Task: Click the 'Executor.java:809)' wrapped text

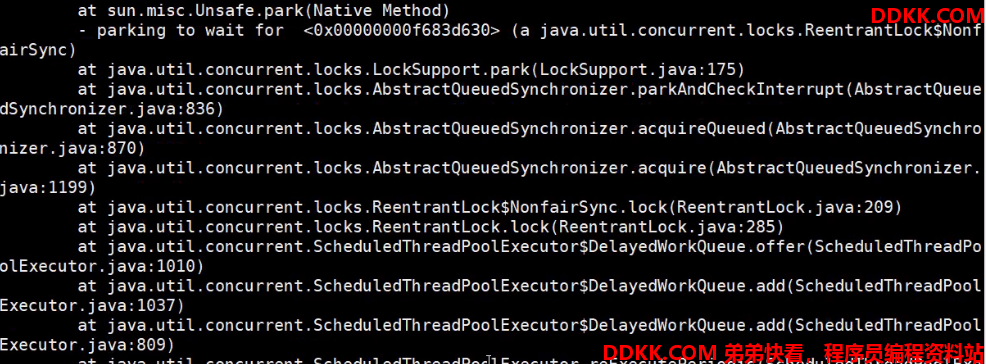Action: (87, 345)
